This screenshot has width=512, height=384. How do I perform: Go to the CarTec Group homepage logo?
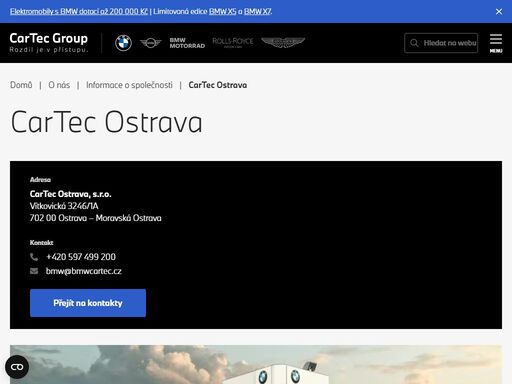(x=49, y=42)
